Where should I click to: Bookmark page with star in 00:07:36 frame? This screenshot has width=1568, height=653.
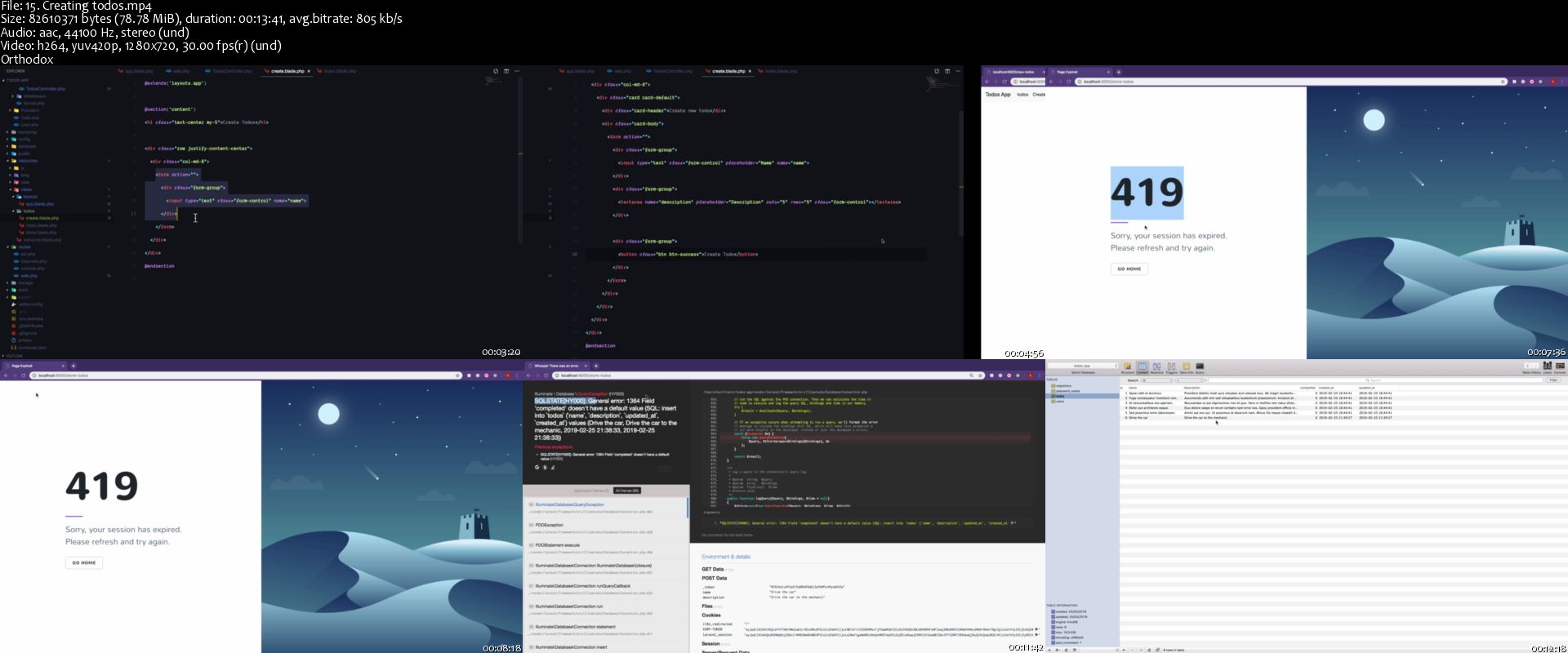coord(1503,82)
